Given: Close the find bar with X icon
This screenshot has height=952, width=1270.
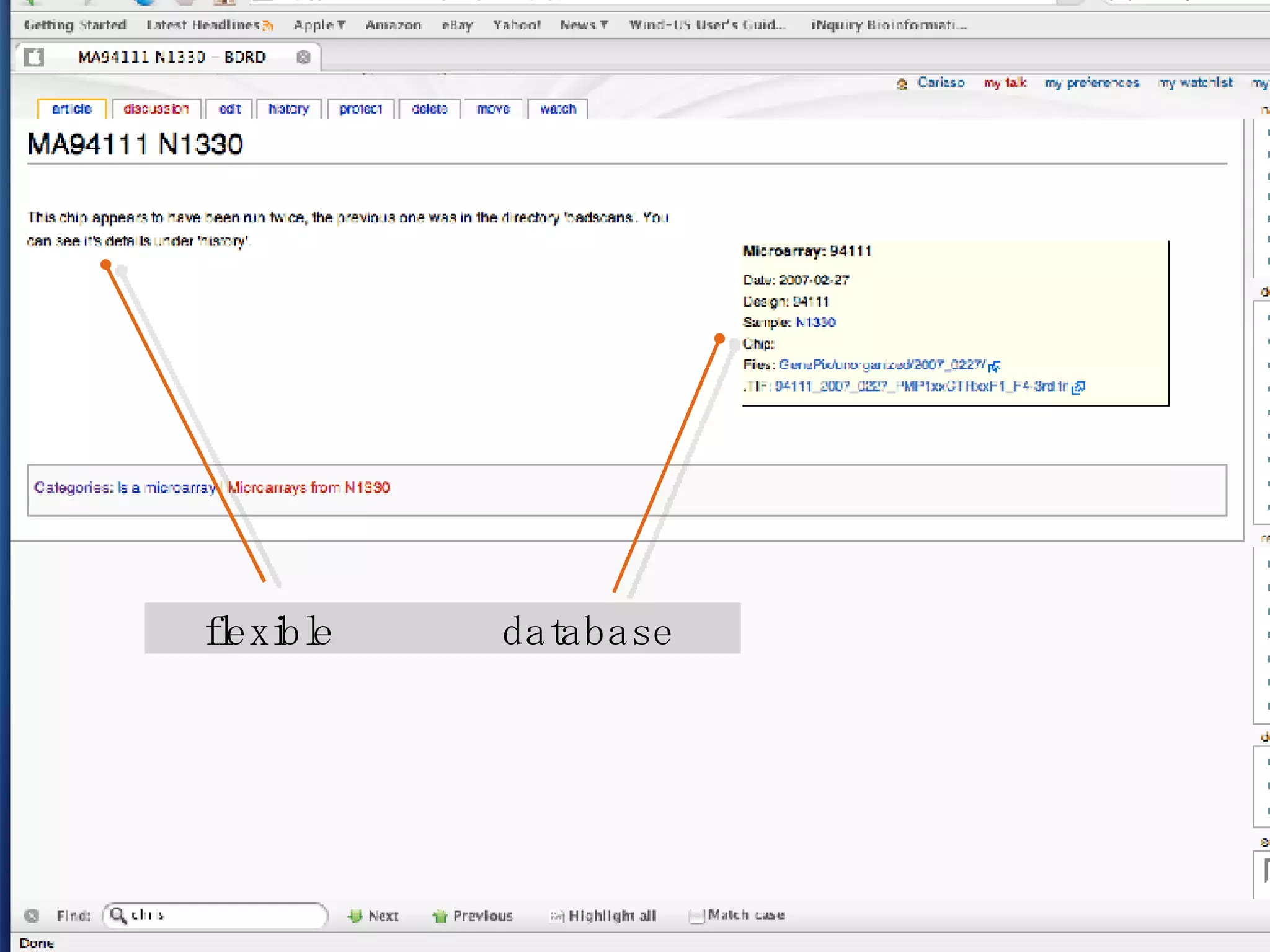Looking at the screenshot, I should tap(32, 915).
